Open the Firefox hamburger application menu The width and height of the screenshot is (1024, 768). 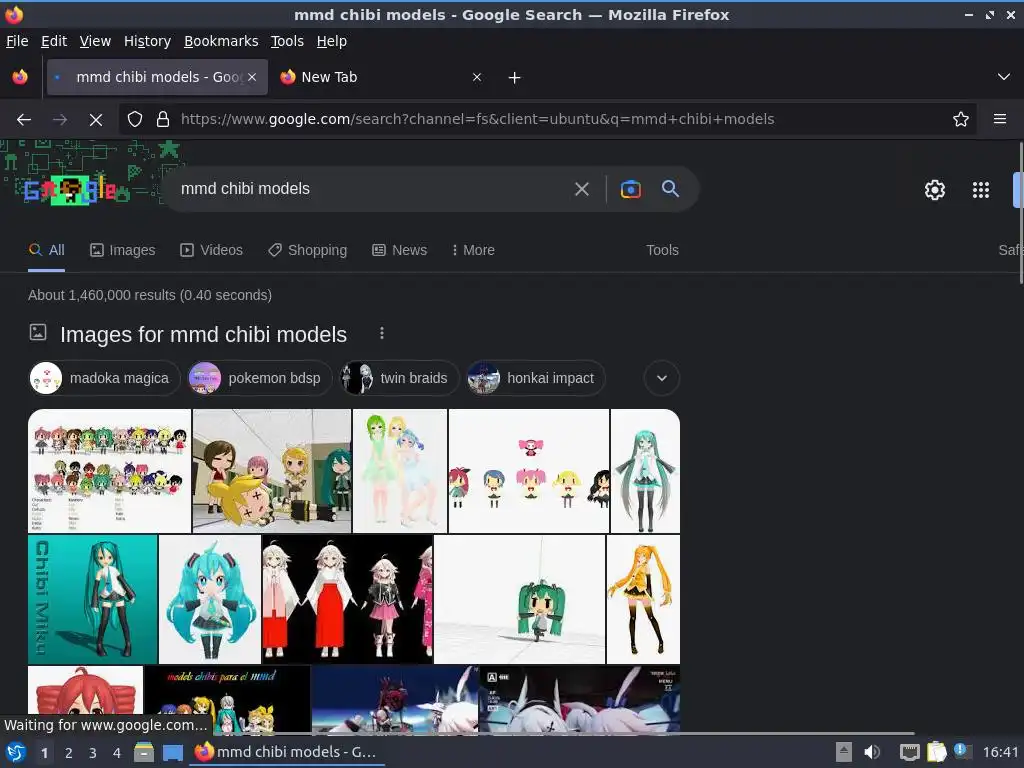click(x=999, y=120)
